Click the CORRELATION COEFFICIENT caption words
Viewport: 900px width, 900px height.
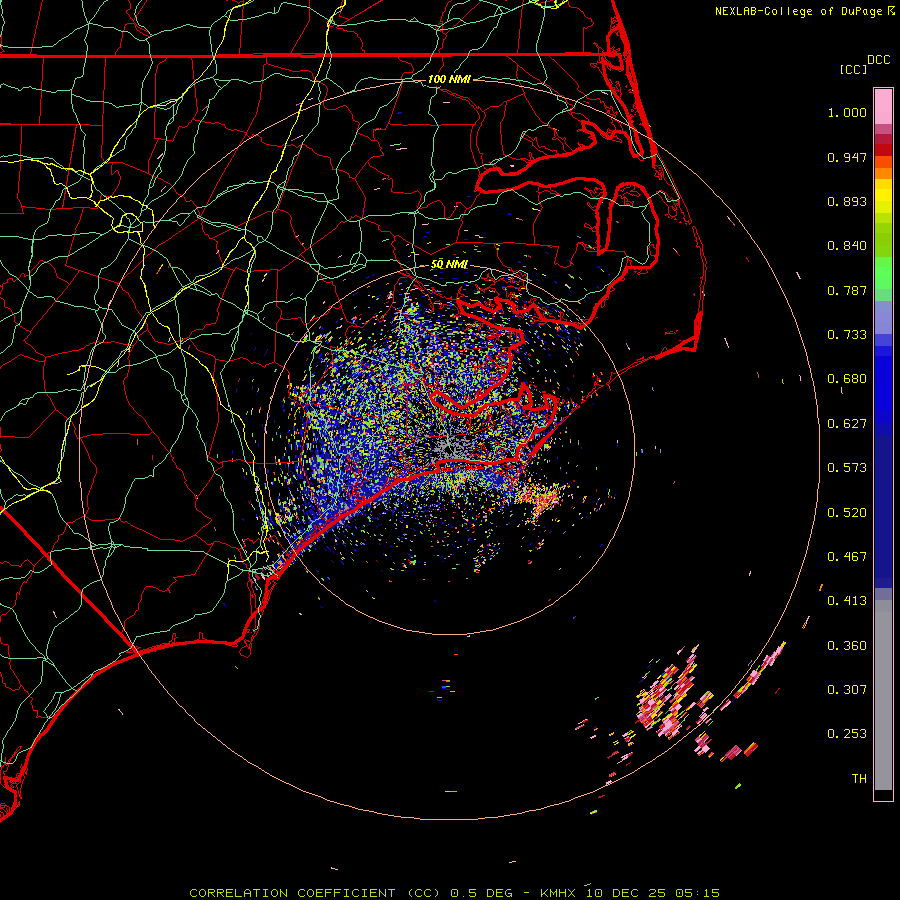[x=292, y=893]
